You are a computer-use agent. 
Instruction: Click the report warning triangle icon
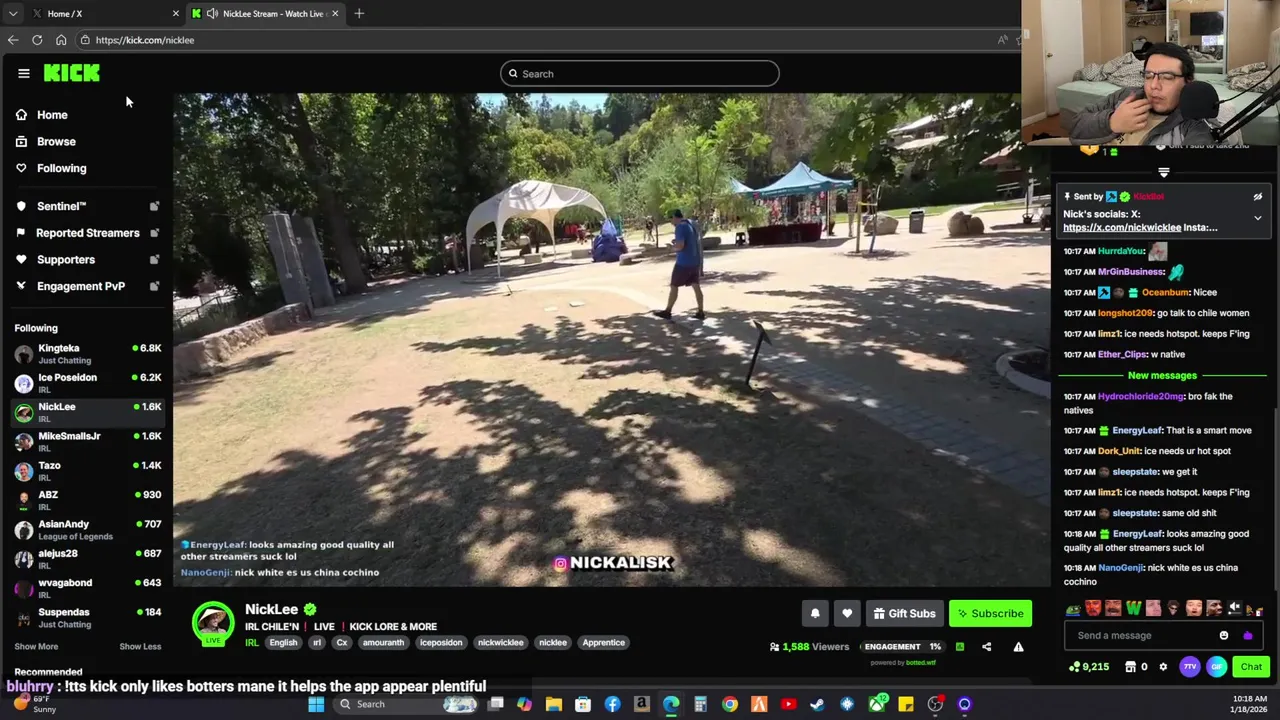point(1018,647)
